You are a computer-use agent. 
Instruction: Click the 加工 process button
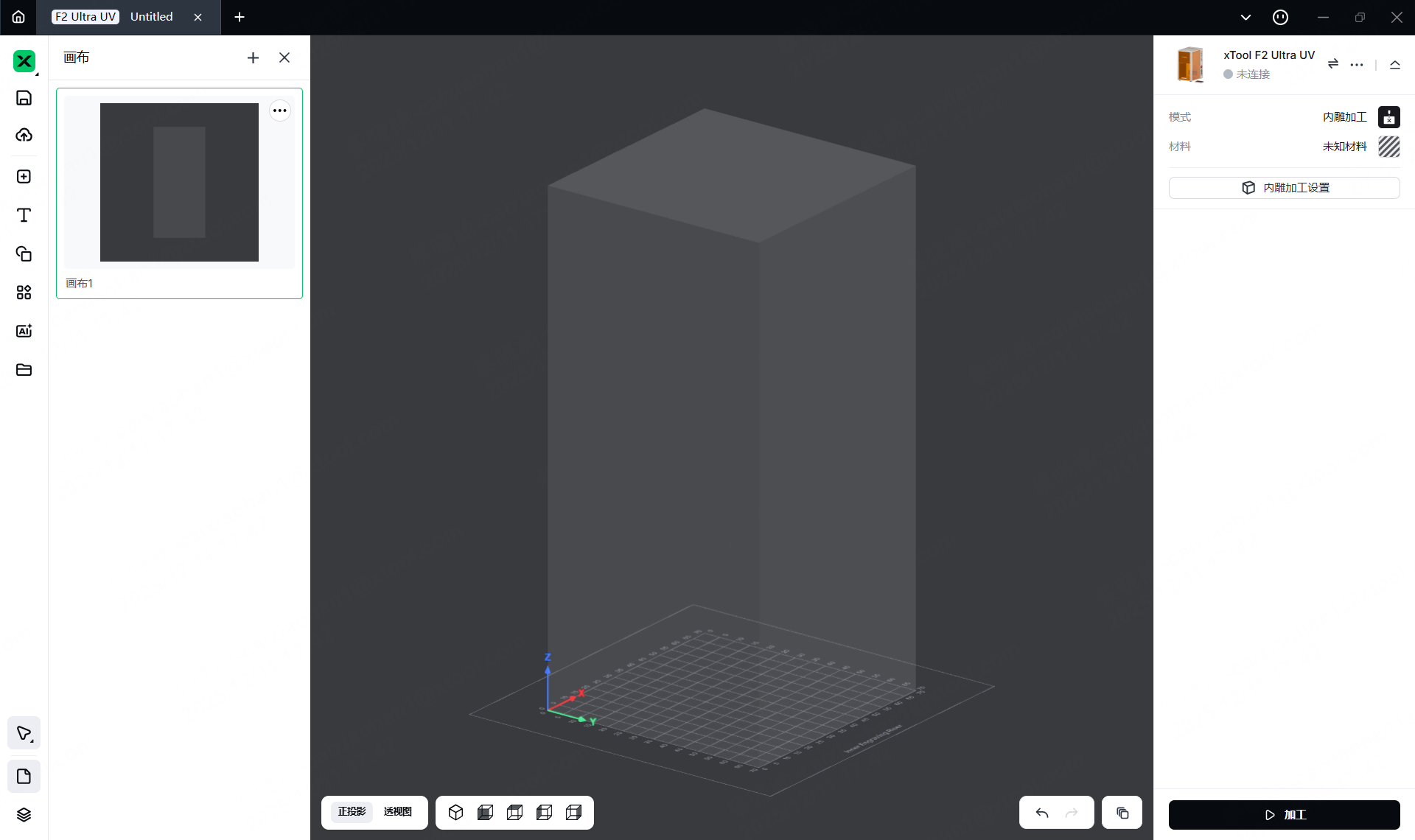(x=1284, y=814)
